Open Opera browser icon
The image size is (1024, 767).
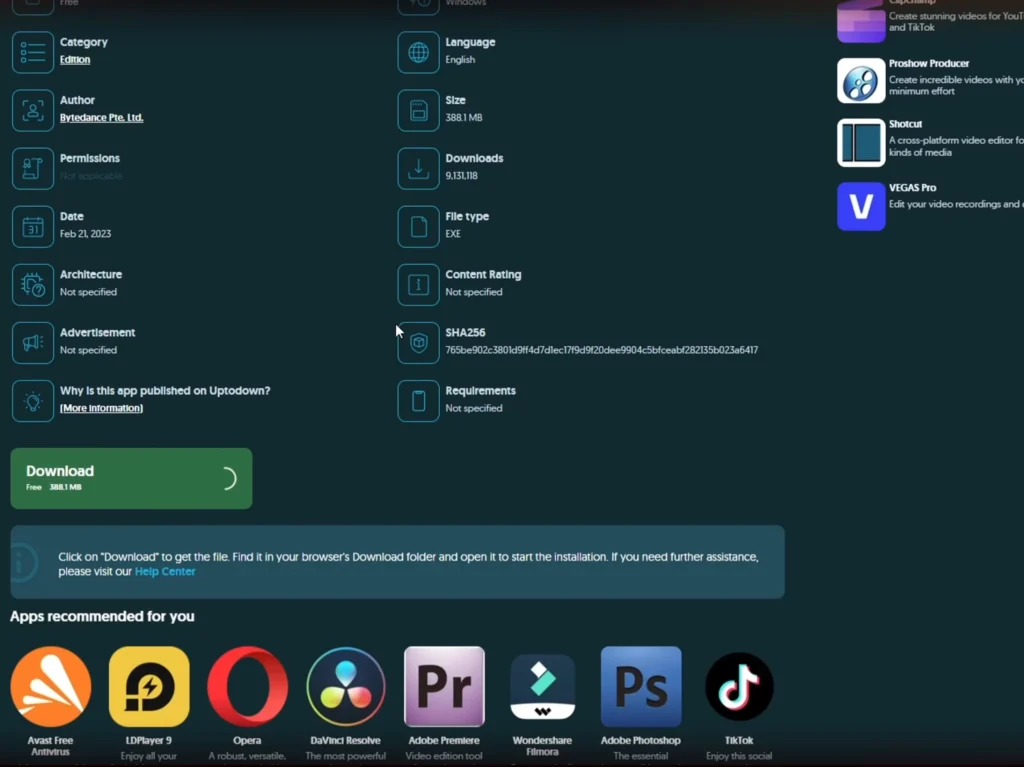click(x=248, y=687)
